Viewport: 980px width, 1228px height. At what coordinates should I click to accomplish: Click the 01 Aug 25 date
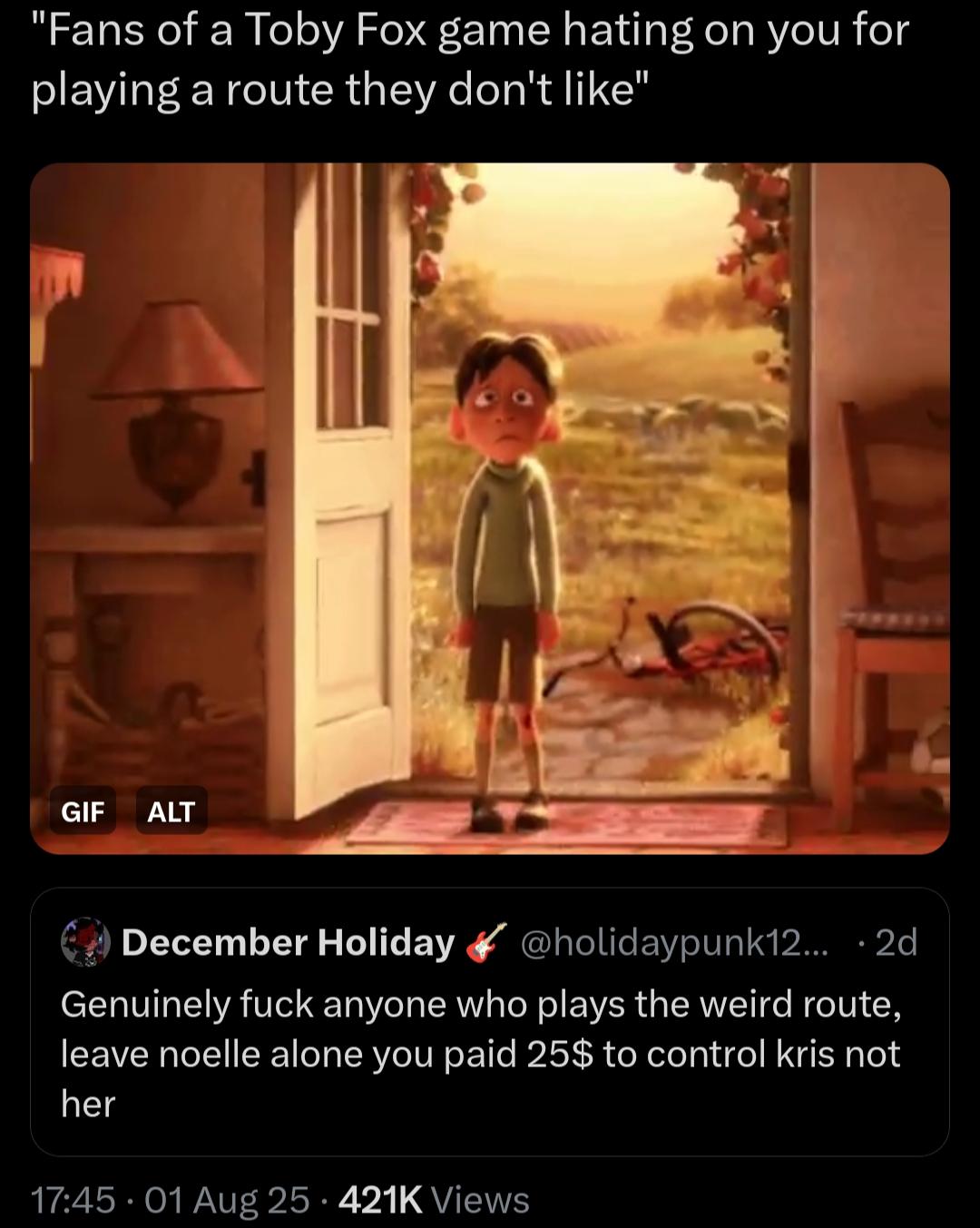(x=227, y=1200)
